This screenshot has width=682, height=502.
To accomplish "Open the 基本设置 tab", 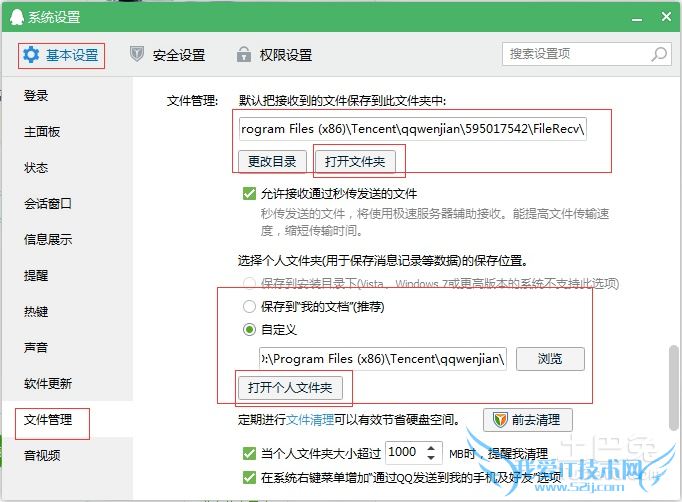I will coord(61,55).
